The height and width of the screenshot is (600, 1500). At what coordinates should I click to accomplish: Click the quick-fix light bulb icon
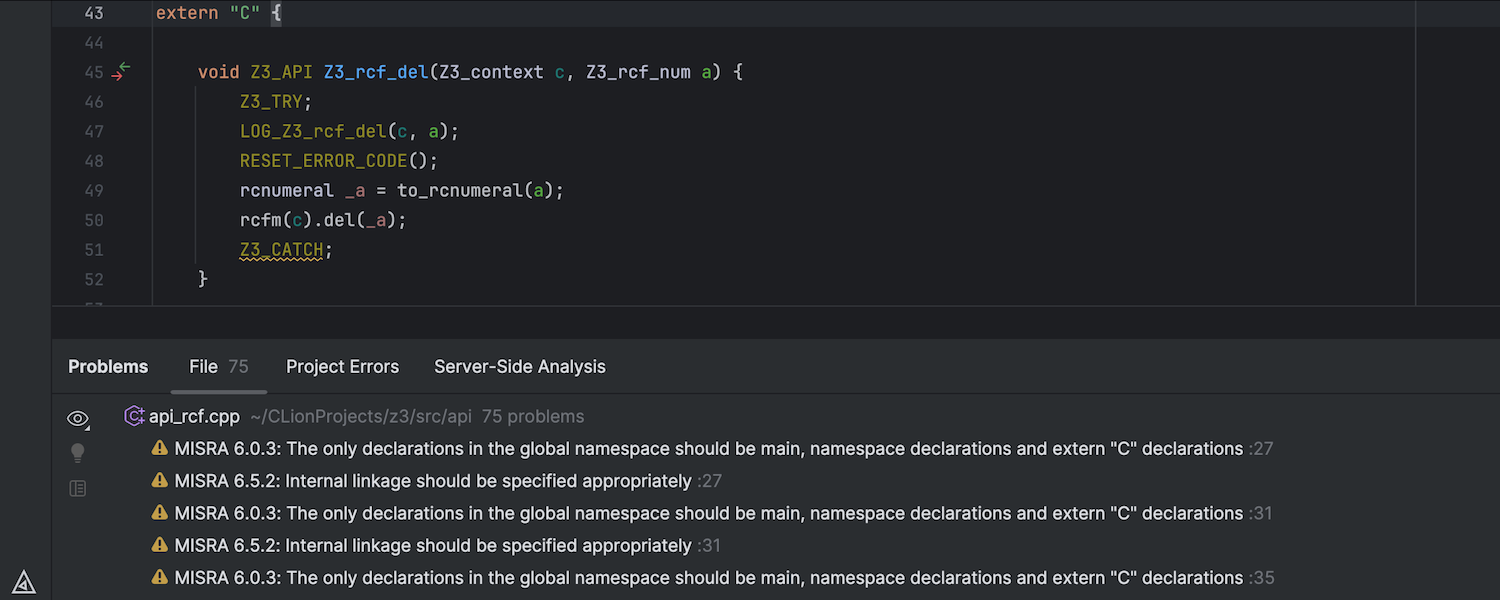(78, 453)
